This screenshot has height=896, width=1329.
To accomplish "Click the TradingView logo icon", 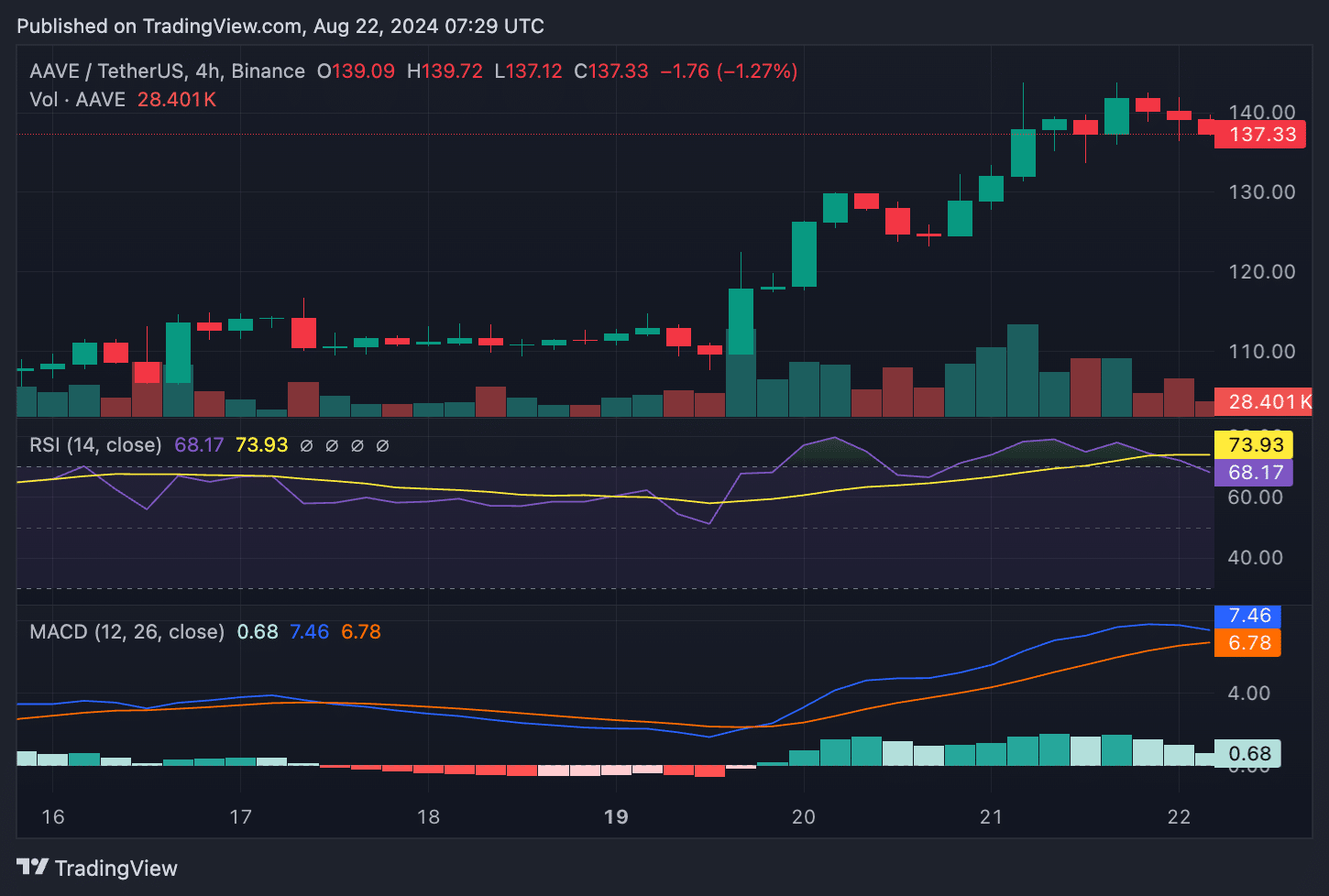I will click(x=33, y=867).
